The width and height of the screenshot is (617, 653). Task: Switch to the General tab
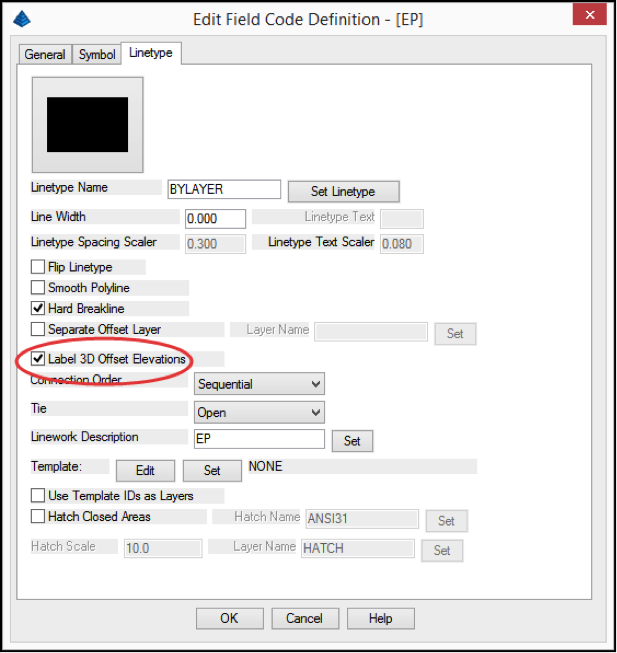click(x=45, y=55)
